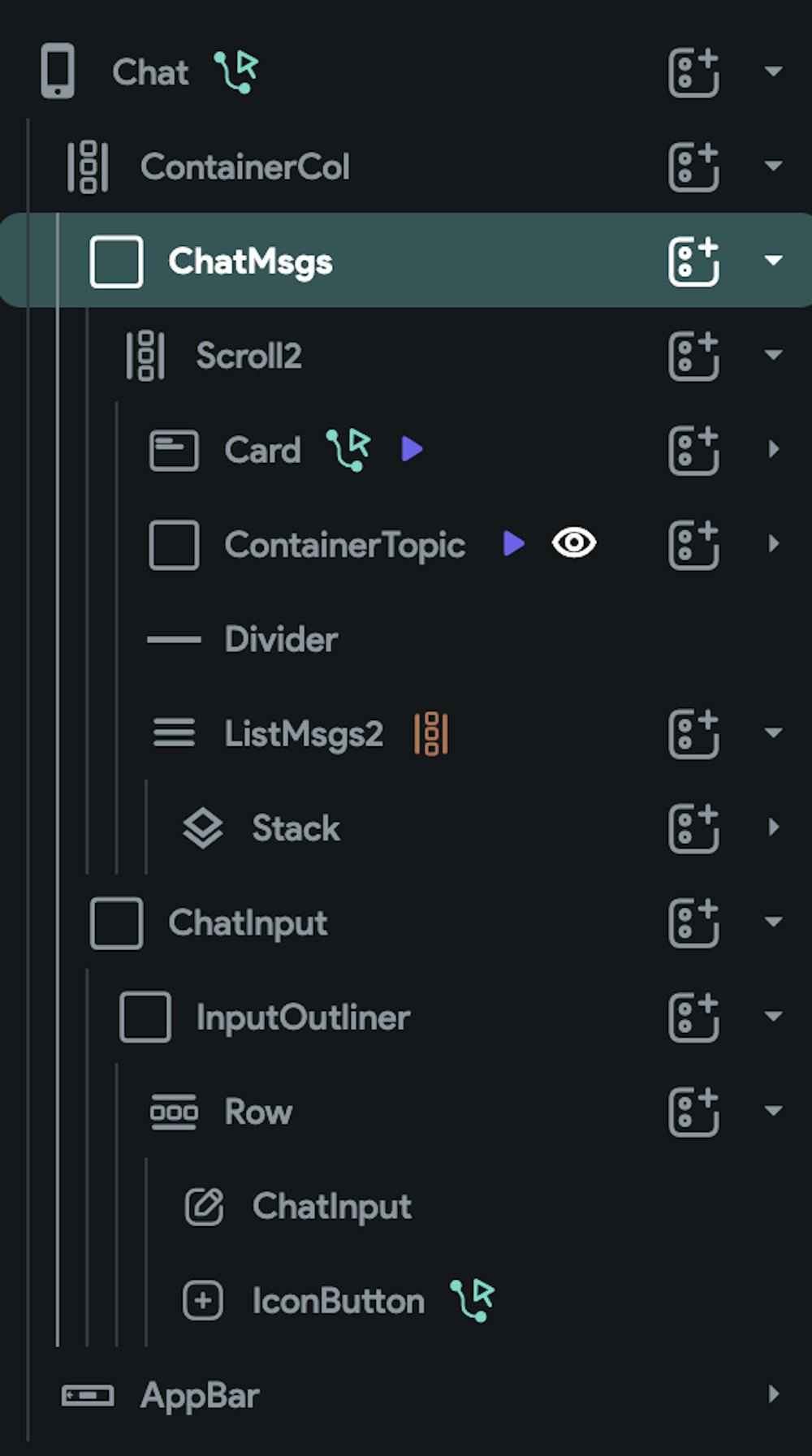This screenshot has width=812, height=1456.
Task: Select the ChatInput text field widget
Action: (x=331, y=1206)
